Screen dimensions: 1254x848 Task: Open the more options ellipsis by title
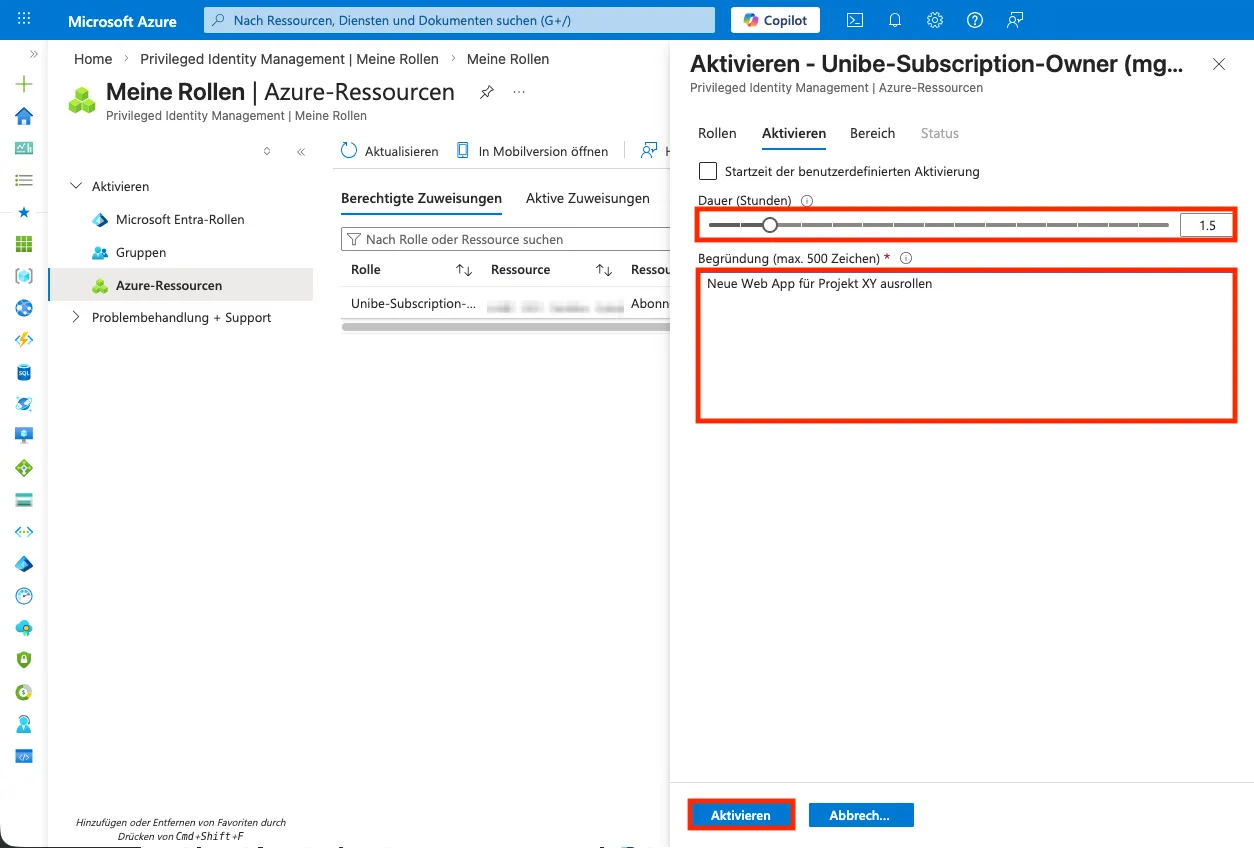tap(519, 92)
